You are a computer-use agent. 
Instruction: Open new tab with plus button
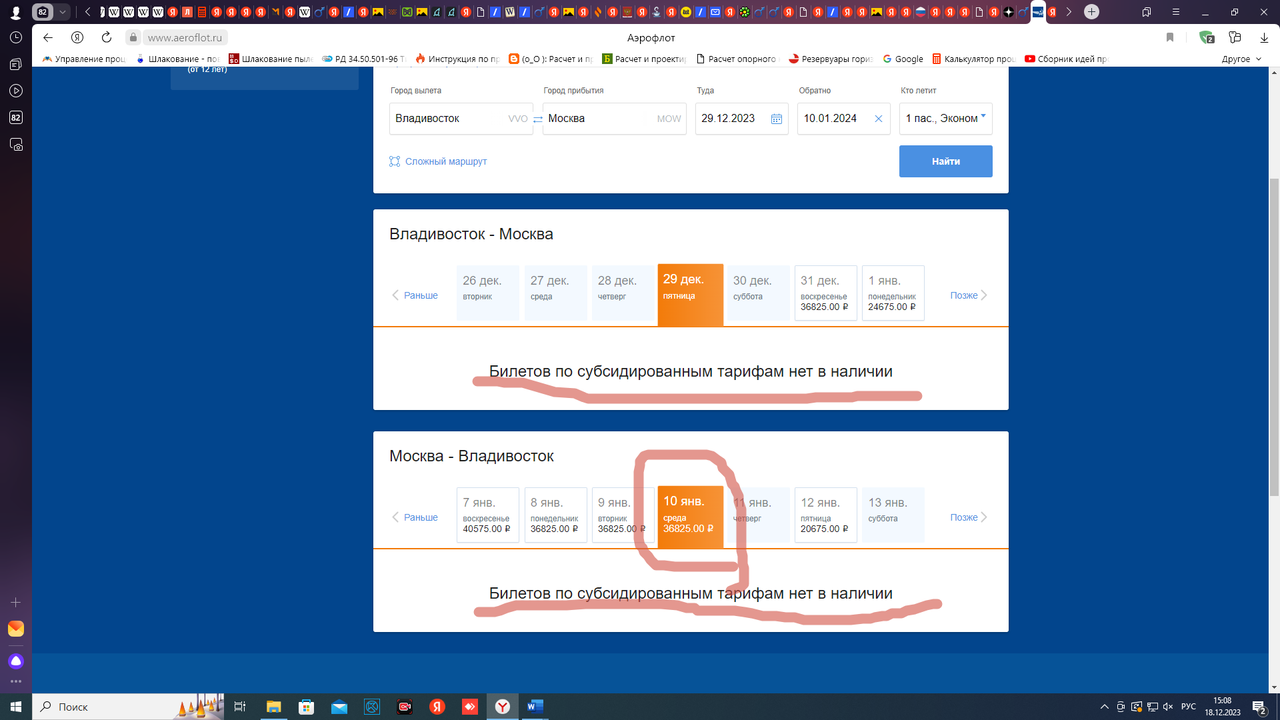click(x=1091, y=12)
